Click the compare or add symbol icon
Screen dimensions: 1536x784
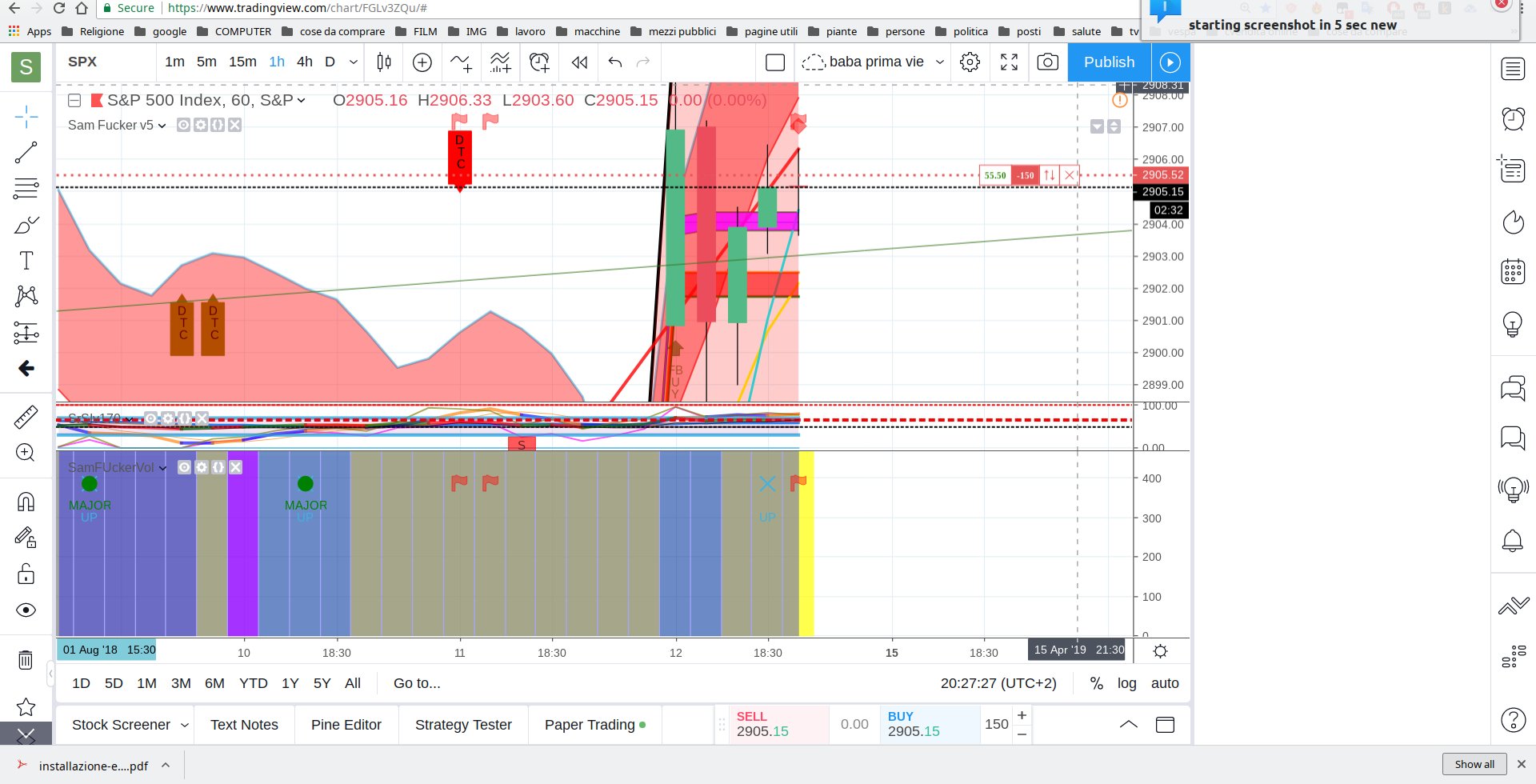[422, 62]
